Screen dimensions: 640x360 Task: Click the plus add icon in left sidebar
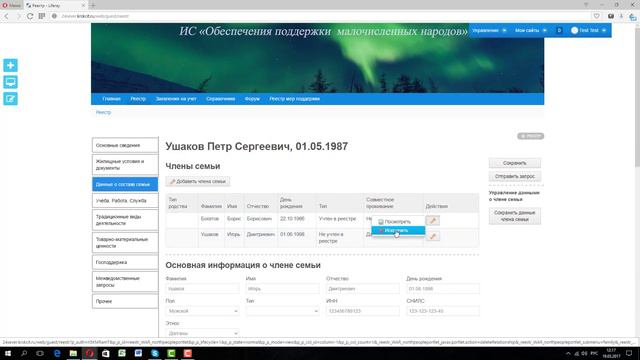(10, 65)
